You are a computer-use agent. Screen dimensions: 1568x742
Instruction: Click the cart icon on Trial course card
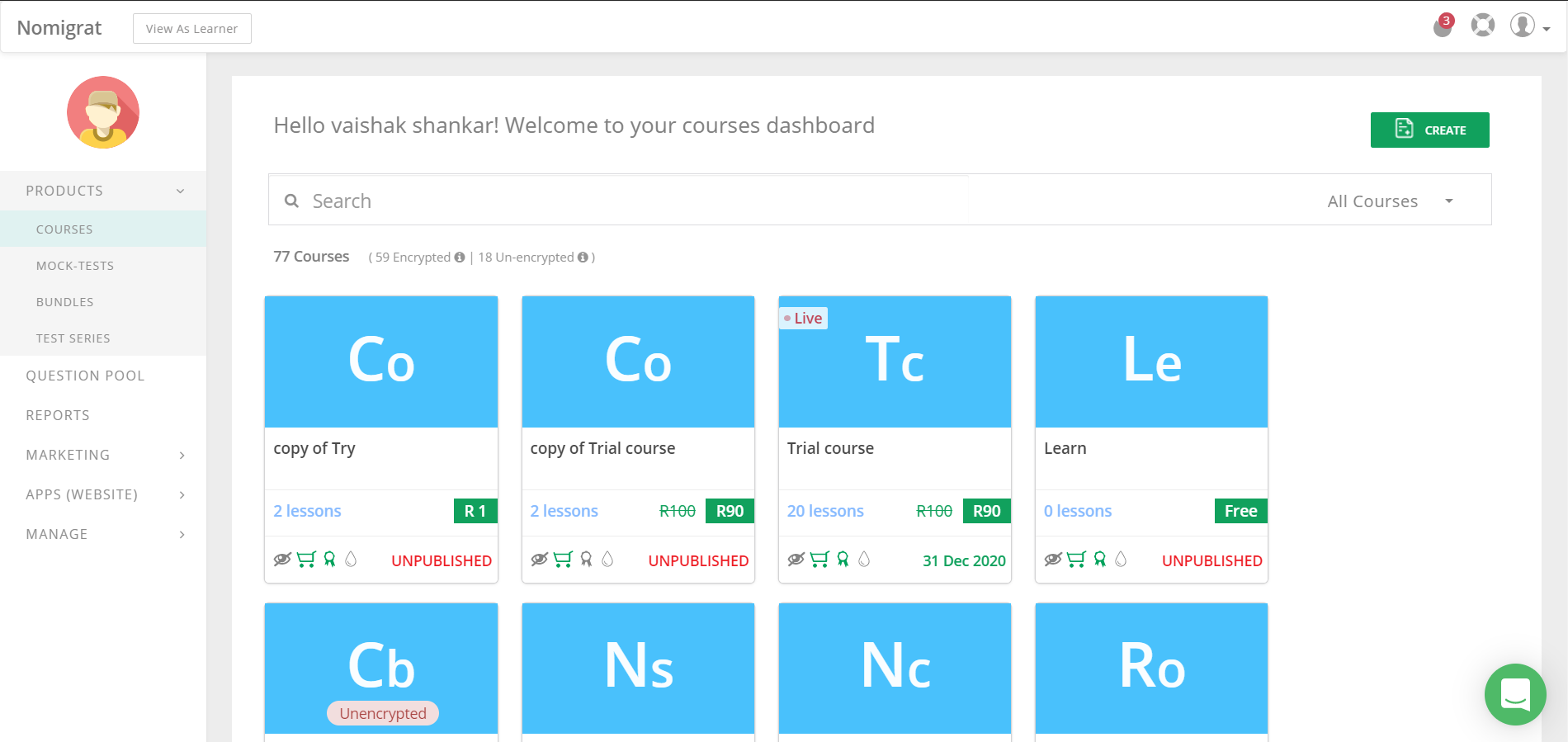click(819, 560)
